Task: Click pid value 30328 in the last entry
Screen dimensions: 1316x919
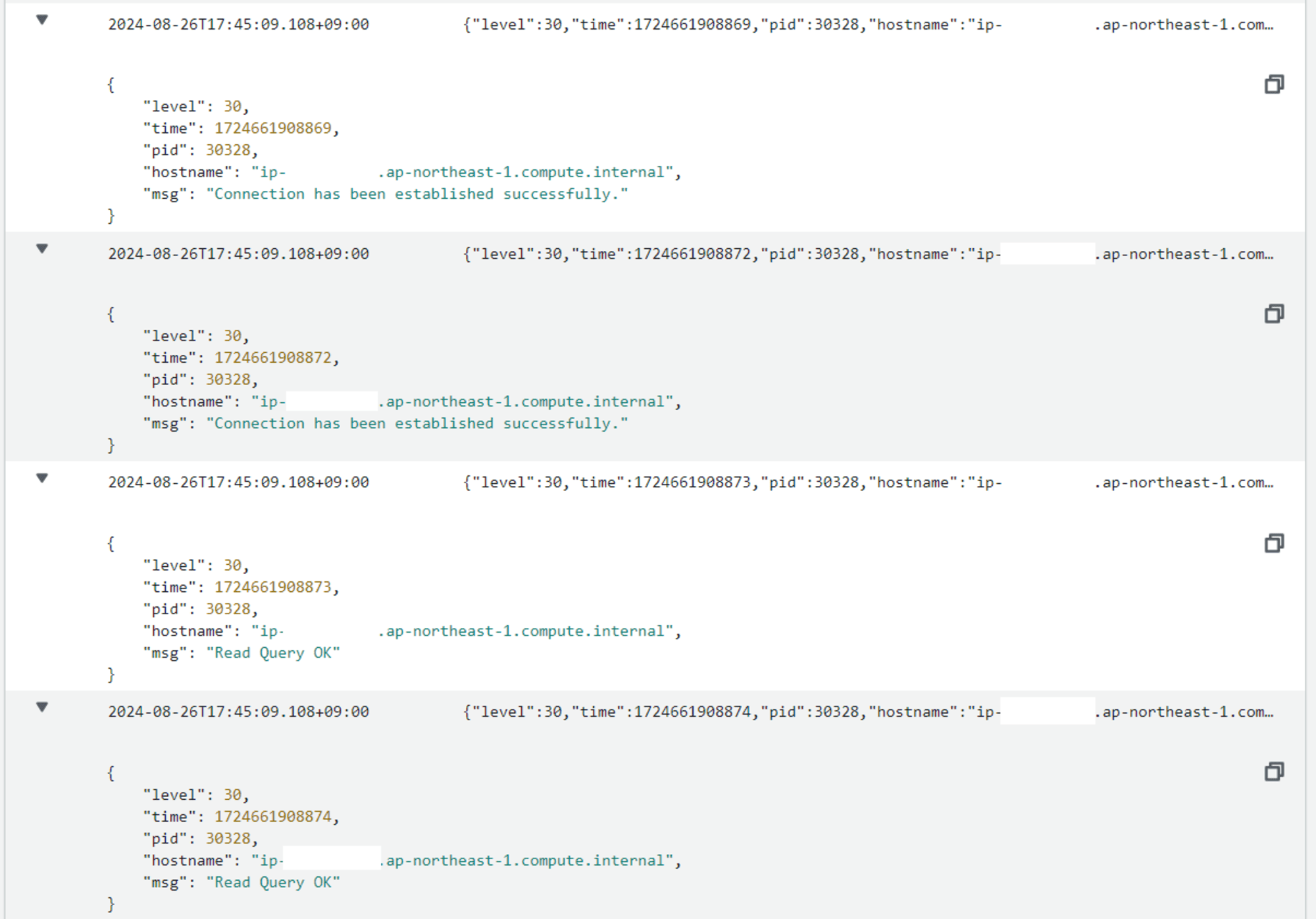Action: pos(228,839)
